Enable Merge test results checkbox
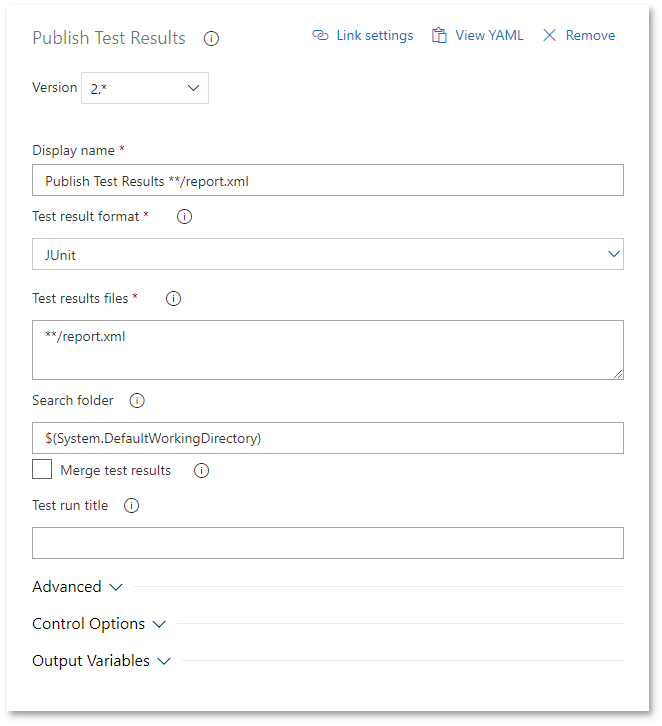This screenshot has width=662, height=726. click(42, 470)
